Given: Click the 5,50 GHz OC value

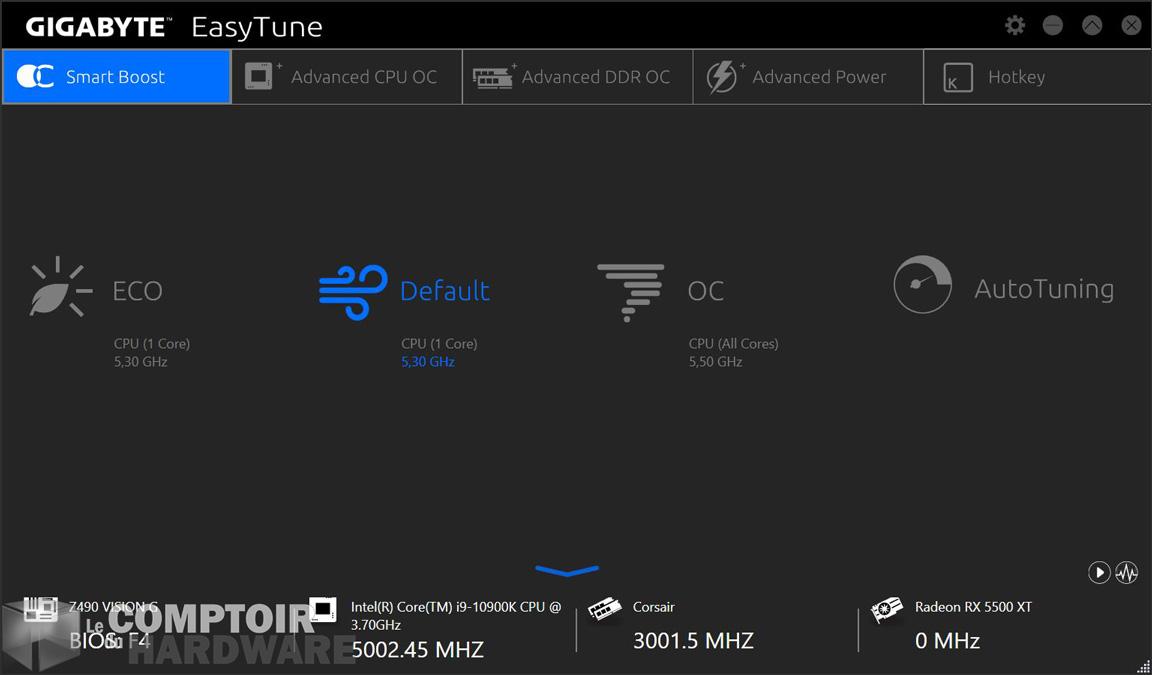Looking at the screenshot, I should pyautogui.click(x=715, y=361).
